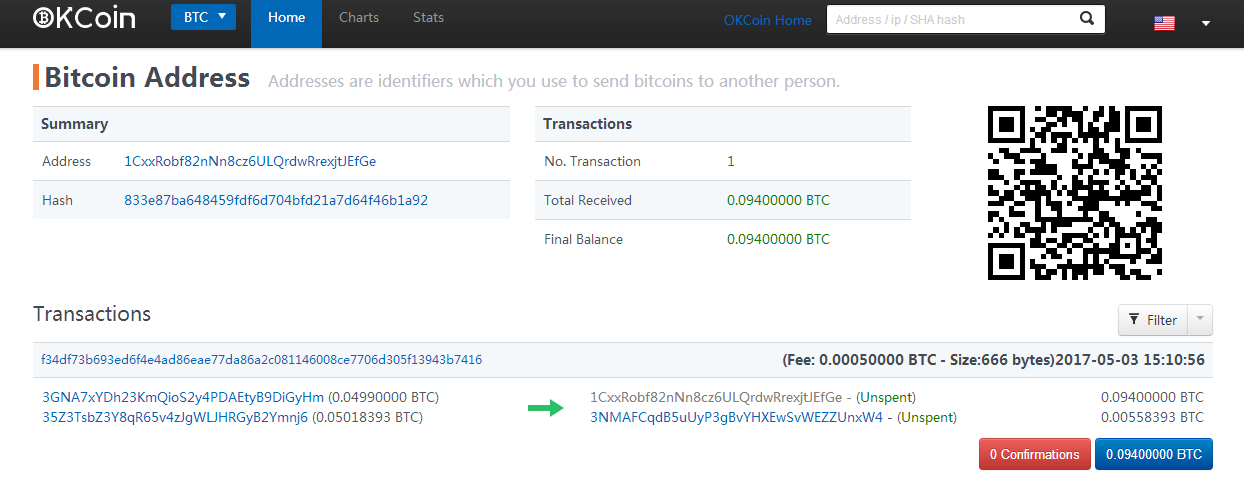Screen dimensions: 1244x489
Task: Go to the Stats tab
Action: pos(428,18)
